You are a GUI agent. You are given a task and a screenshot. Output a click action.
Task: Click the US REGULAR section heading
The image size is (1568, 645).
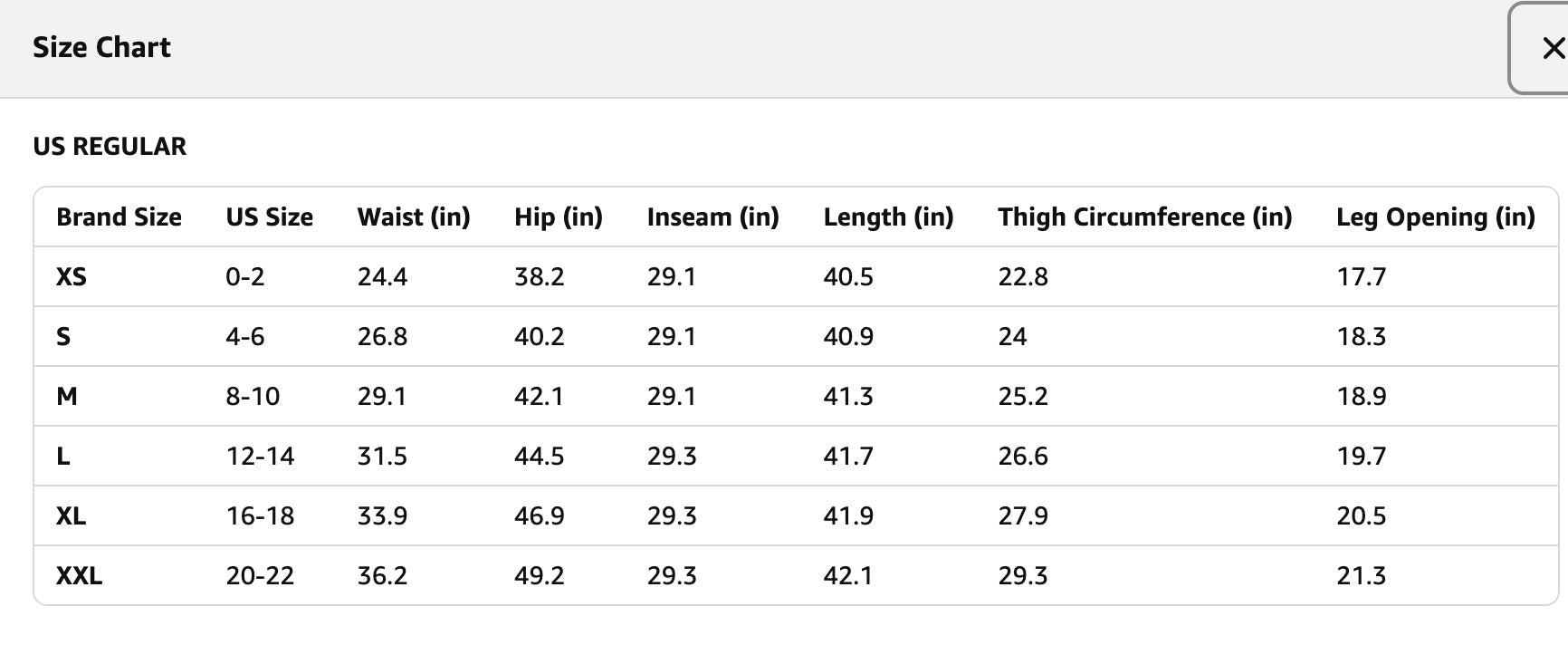[x=110, y=146]
